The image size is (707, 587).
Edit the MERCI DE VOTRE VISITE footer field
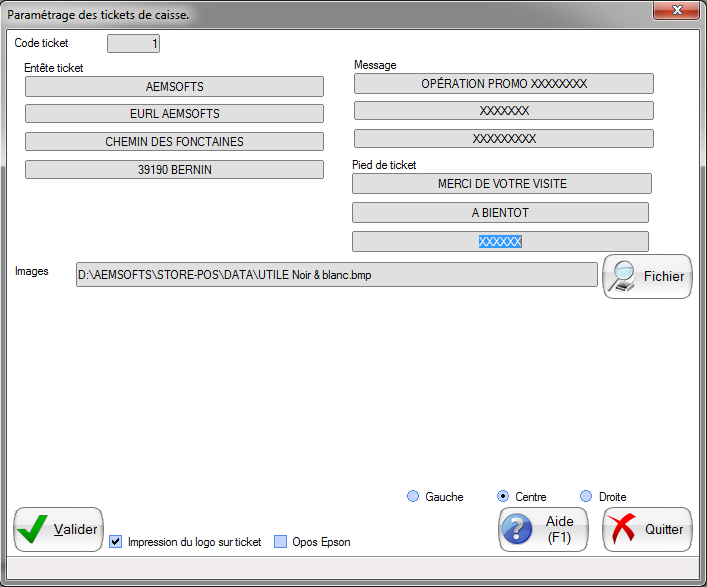502,184
